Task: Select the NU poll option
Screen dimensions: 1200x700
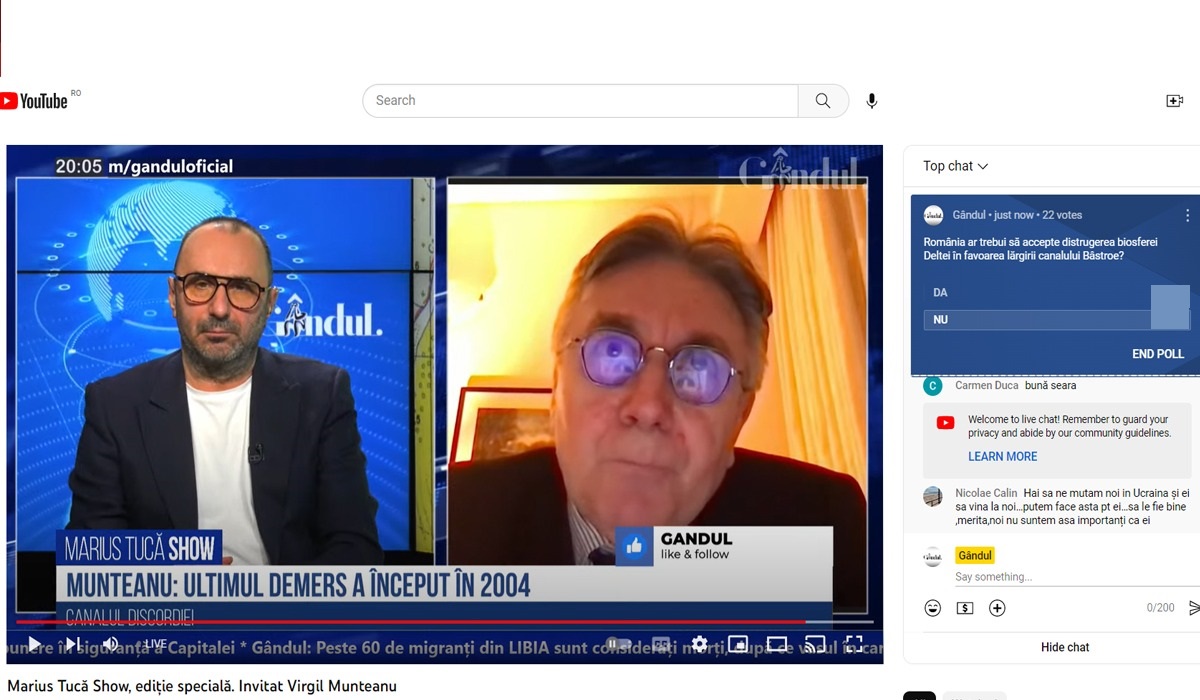Action: click(x=1057, y=320)
